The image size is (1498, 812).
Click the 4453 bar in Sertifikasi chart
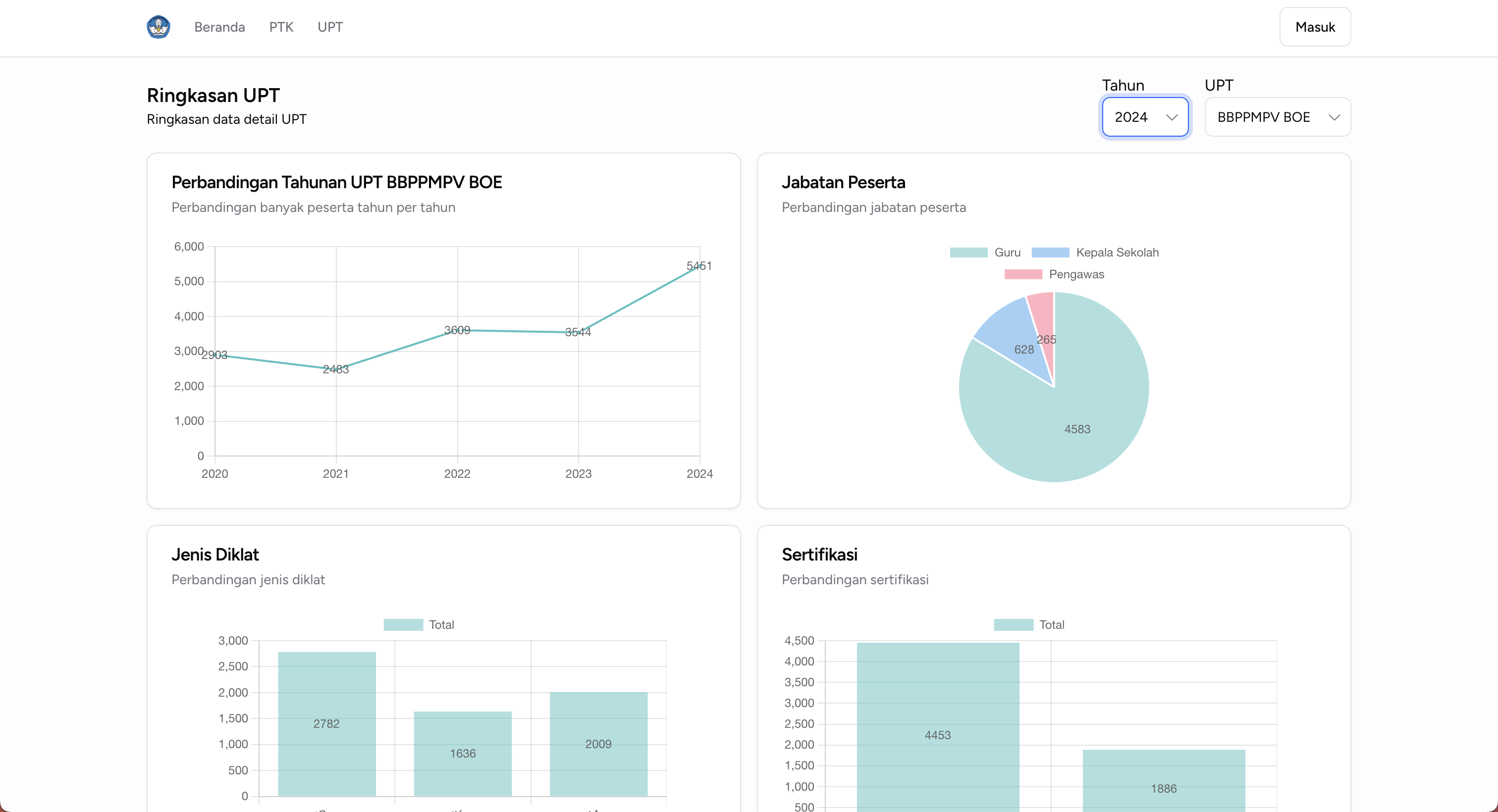point(937,734)
